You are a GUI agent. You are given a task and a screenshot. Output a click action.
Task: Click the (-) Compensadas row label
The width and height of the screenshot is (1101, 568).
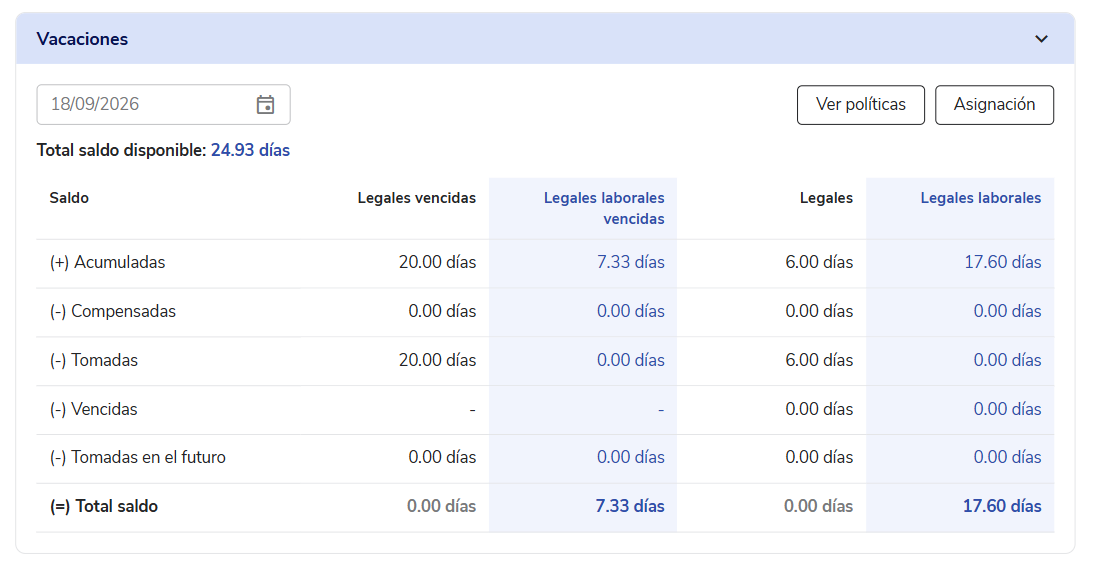(x=112, y=311)
